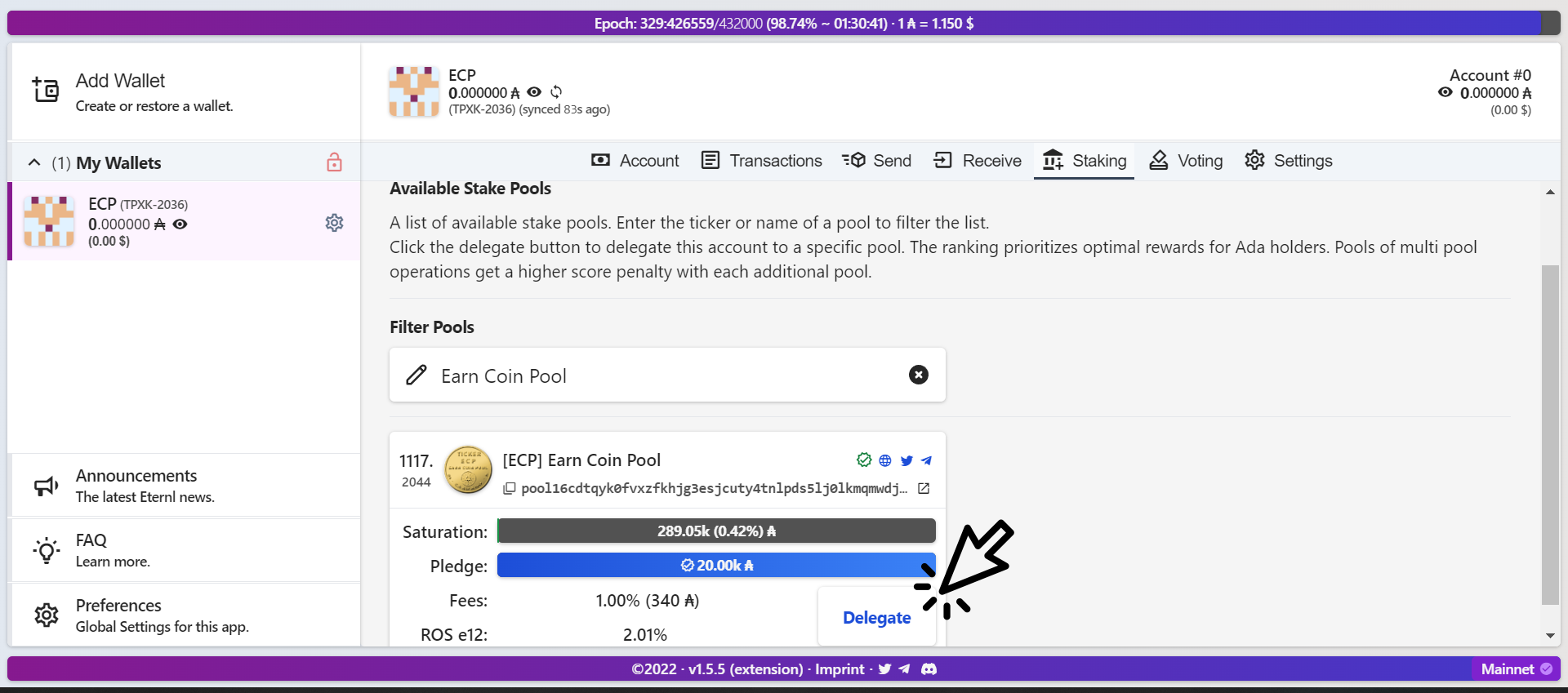Delegate to the Earn Coin Pool
This screenshot has width=1568, height=693.
click(876, 618)
